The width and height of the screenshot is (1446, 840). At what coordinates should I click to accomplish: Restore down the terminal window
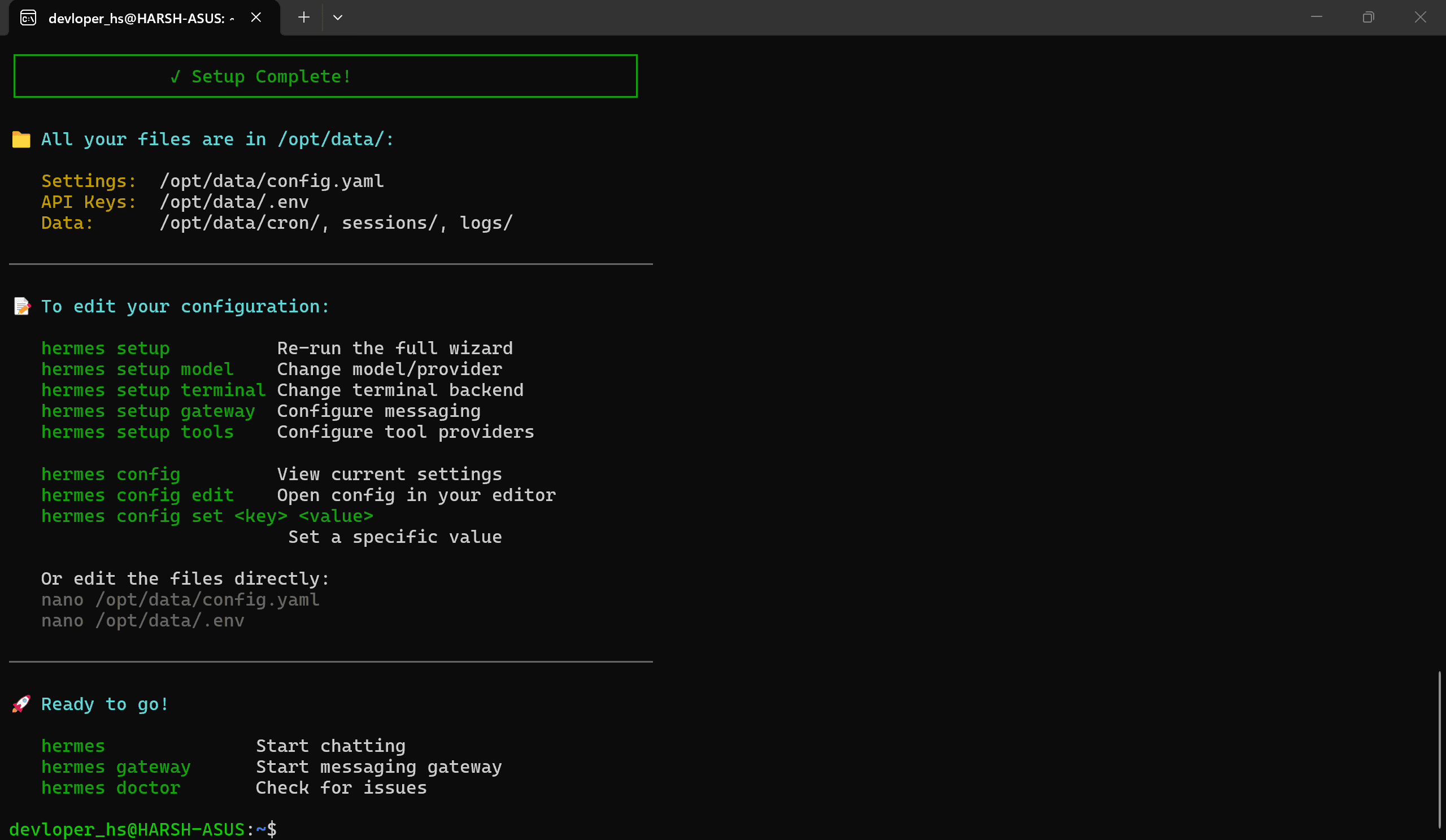click(x=1368, y=18)
